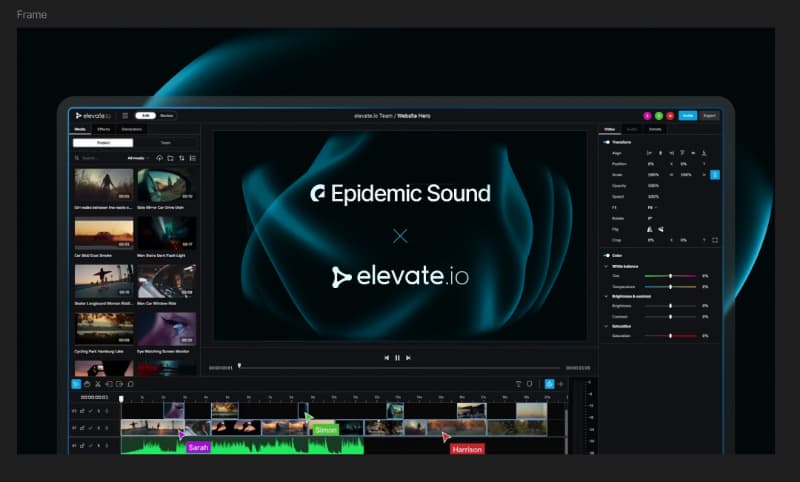The image size is (800, 482).
Task: Click the crop frame icon in Crop row
Action: coord(715,240)
